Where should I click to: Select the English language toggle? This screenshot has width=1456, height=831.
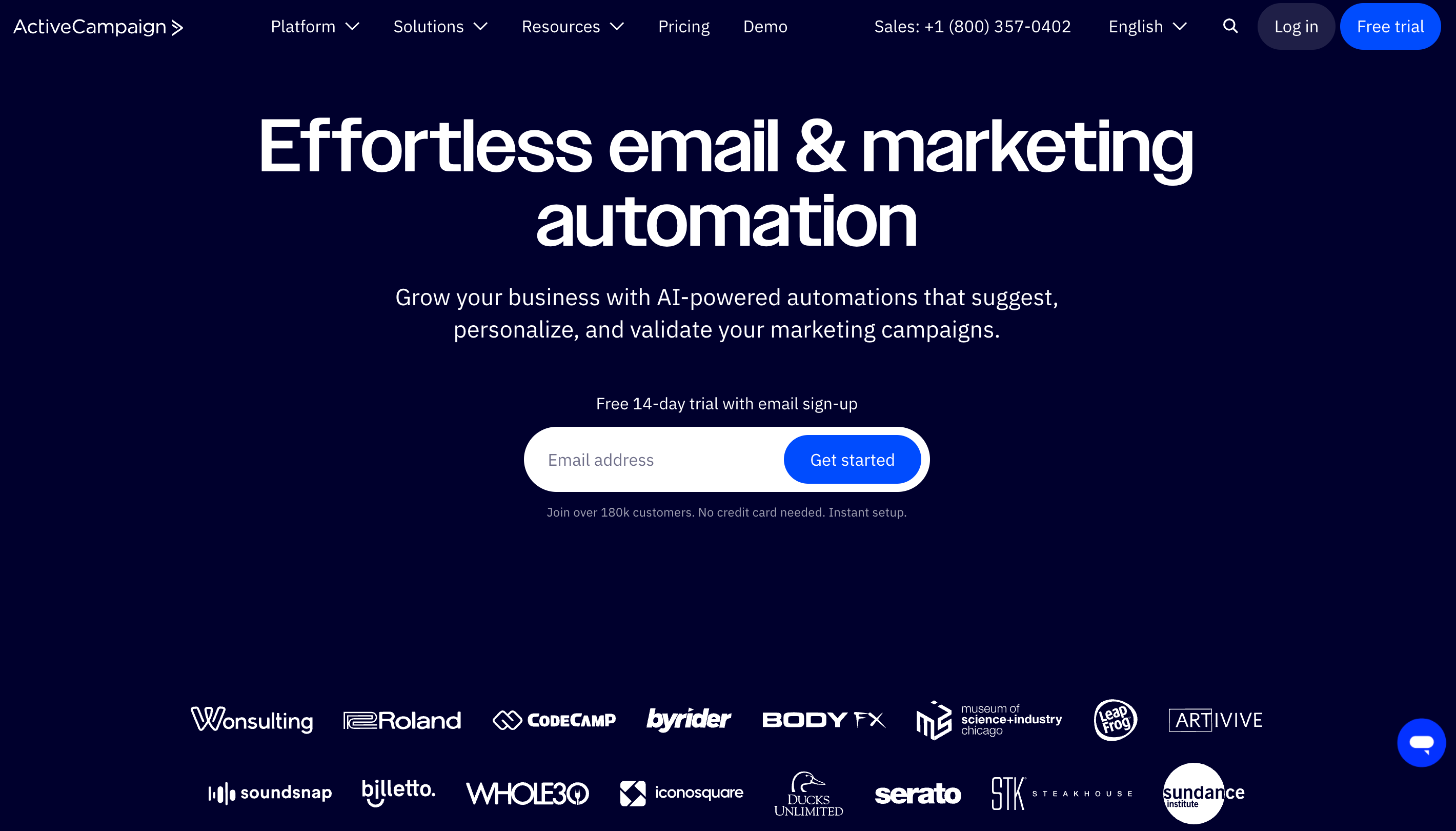coord(1148,26)
